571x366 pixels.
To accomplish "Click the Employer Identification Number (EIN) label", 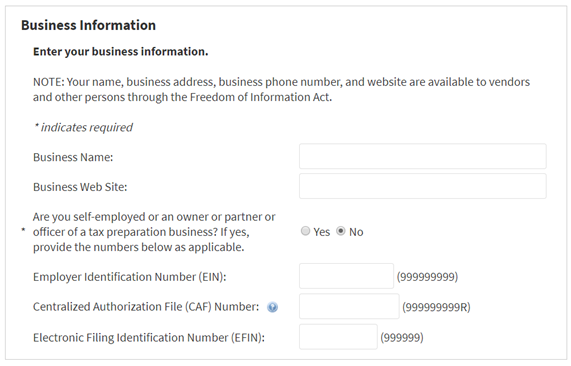I will tap(129, 277).
